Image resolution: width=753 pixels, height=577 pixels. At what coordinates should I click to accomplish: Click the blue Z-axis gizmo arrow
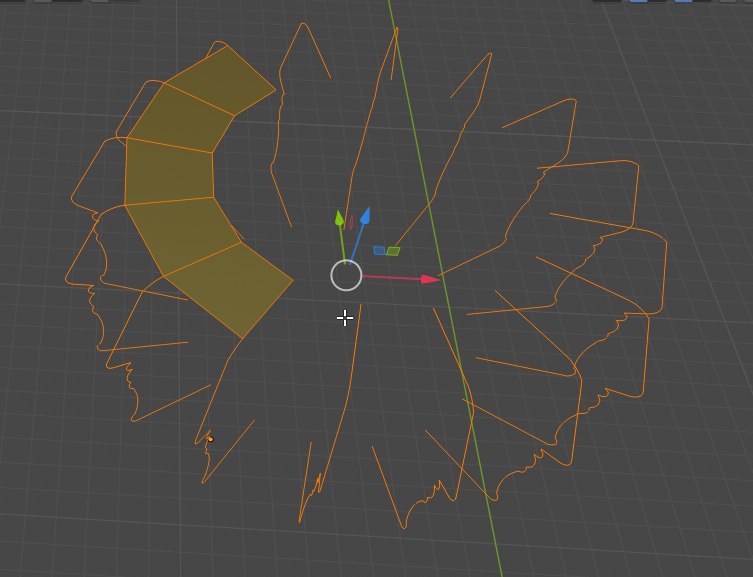coord(365,216)
